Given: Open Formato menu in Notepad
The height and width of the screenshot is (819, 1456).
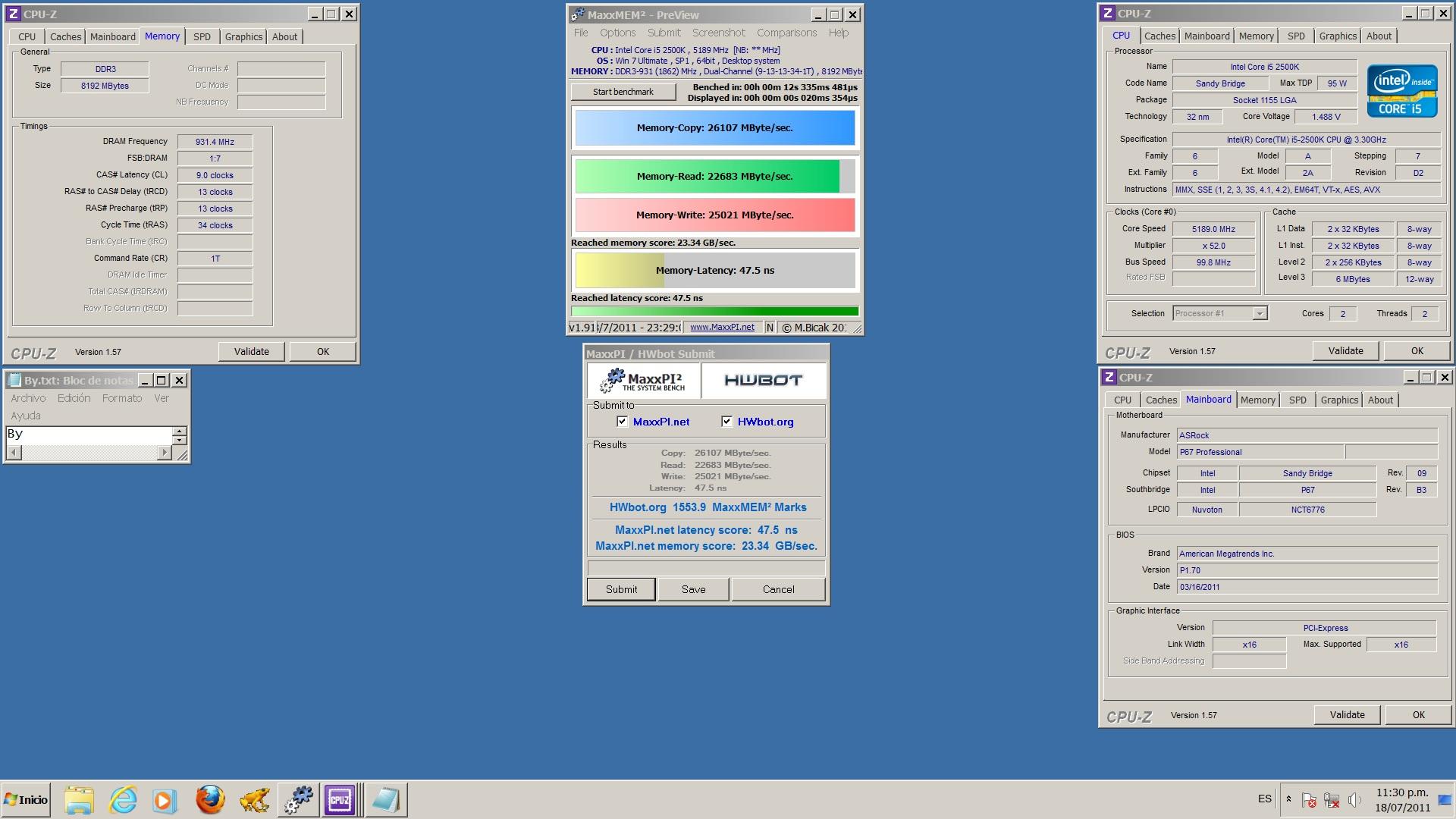Looking at the screenshot, I should (x=122, y=398).
